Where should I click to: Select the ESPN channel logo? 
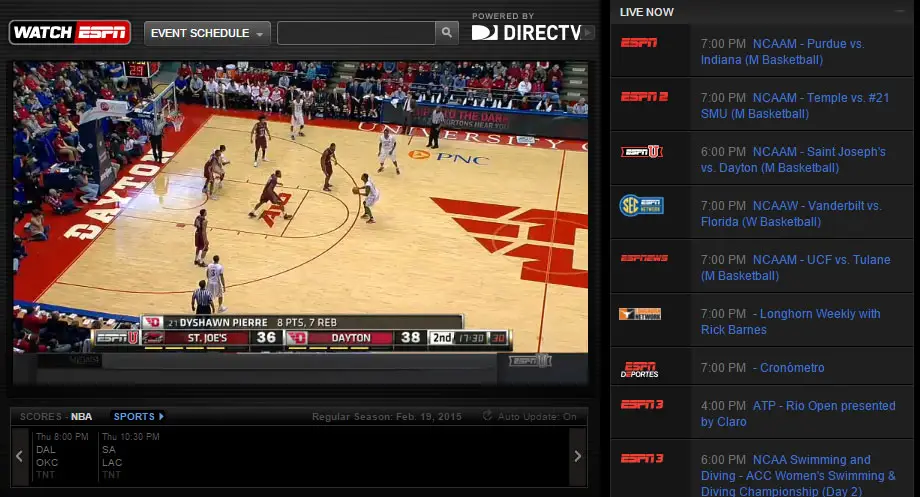[x=639, y=43]
